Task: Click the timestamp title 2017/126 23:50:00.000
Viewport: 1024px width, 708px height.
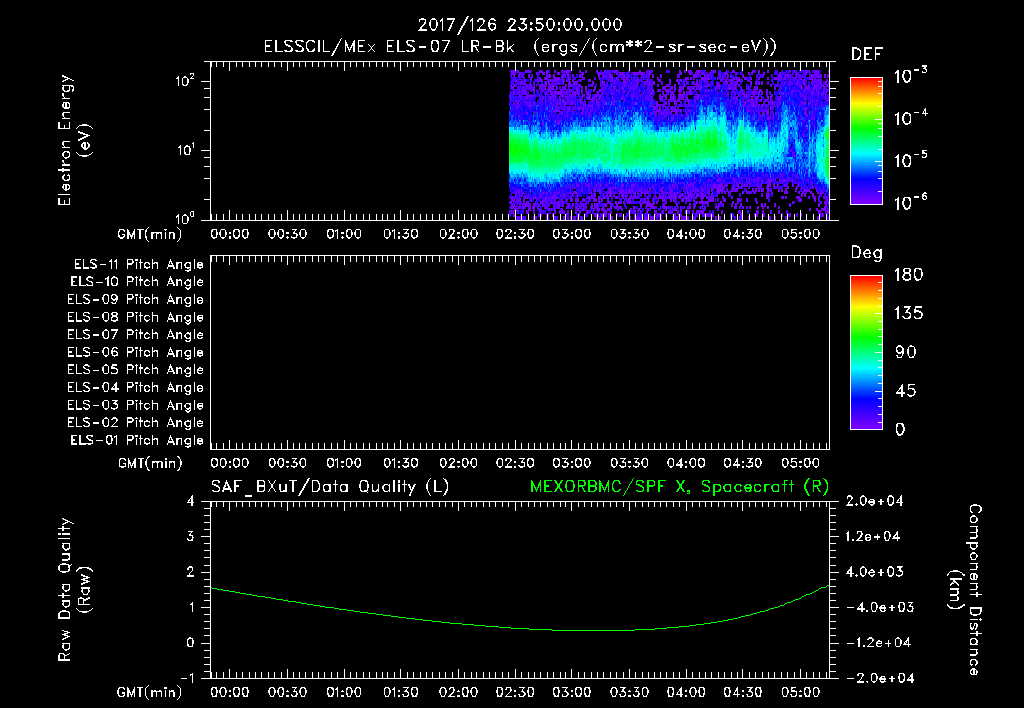Action: [520, 25]
